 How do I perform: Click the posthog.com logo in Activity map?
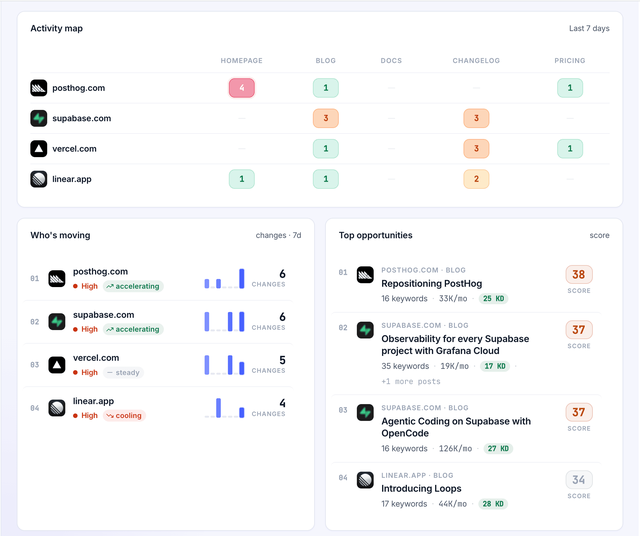point(39,88)
